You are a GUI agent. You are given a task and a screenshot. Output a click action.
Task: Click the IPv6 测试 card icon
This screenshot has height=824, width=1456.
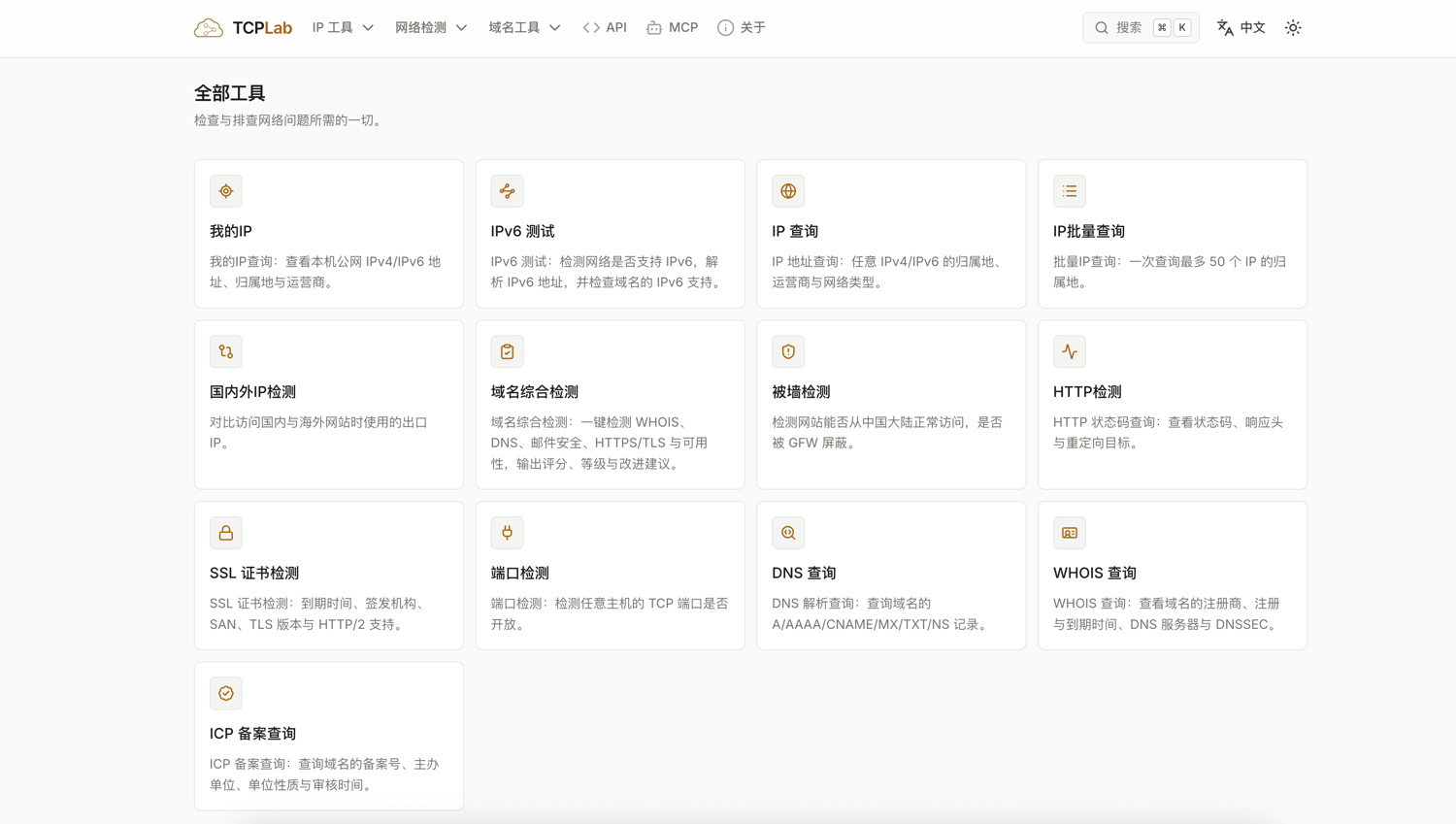507,191
